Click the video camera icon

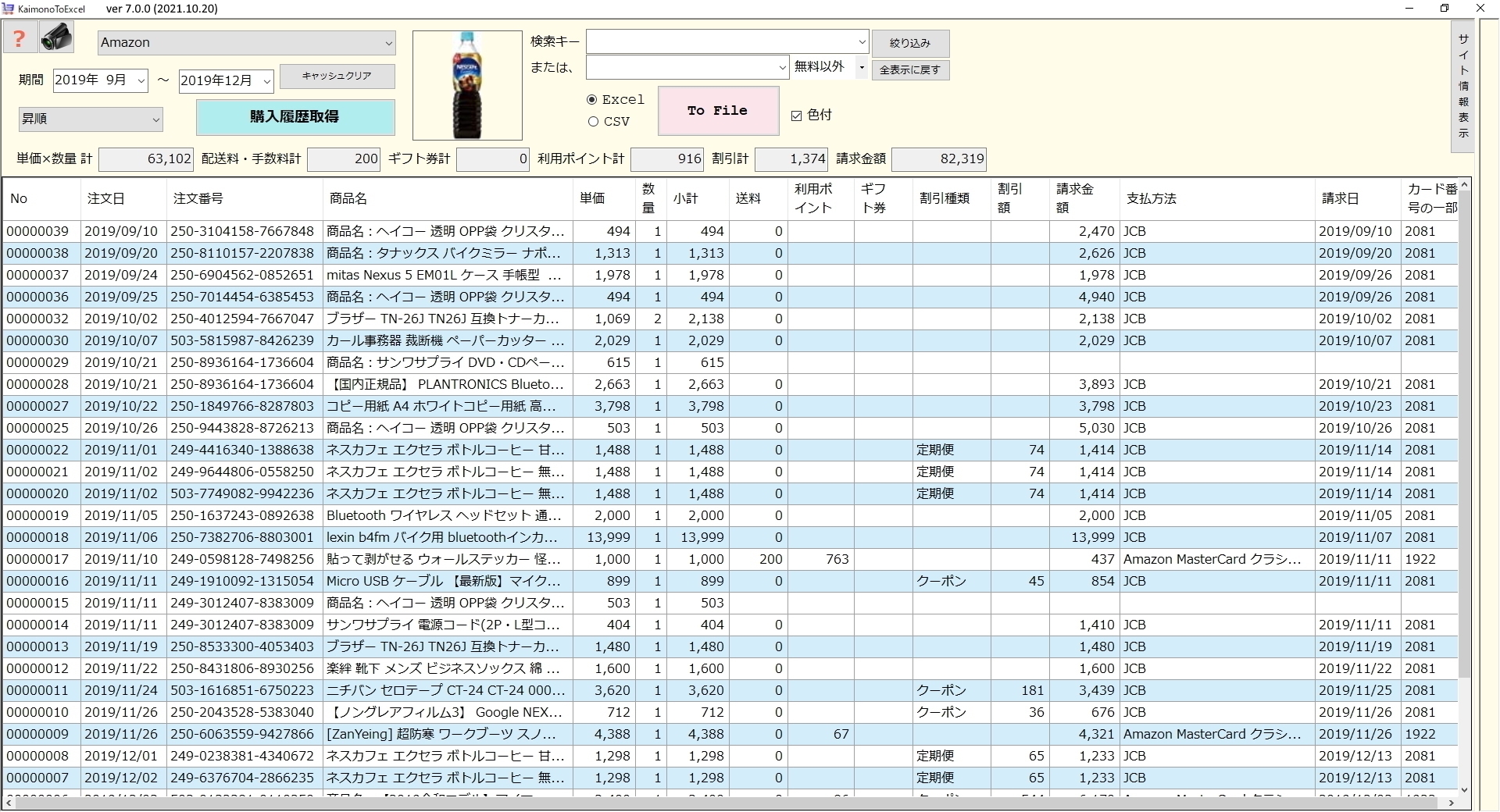[55, 36]
